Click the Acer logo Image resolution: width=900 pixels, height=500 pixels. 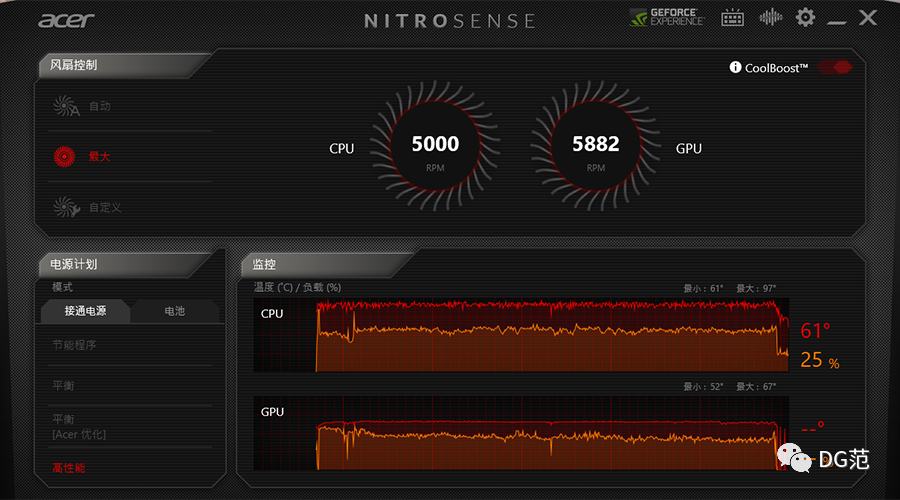(x=67, y=21)
